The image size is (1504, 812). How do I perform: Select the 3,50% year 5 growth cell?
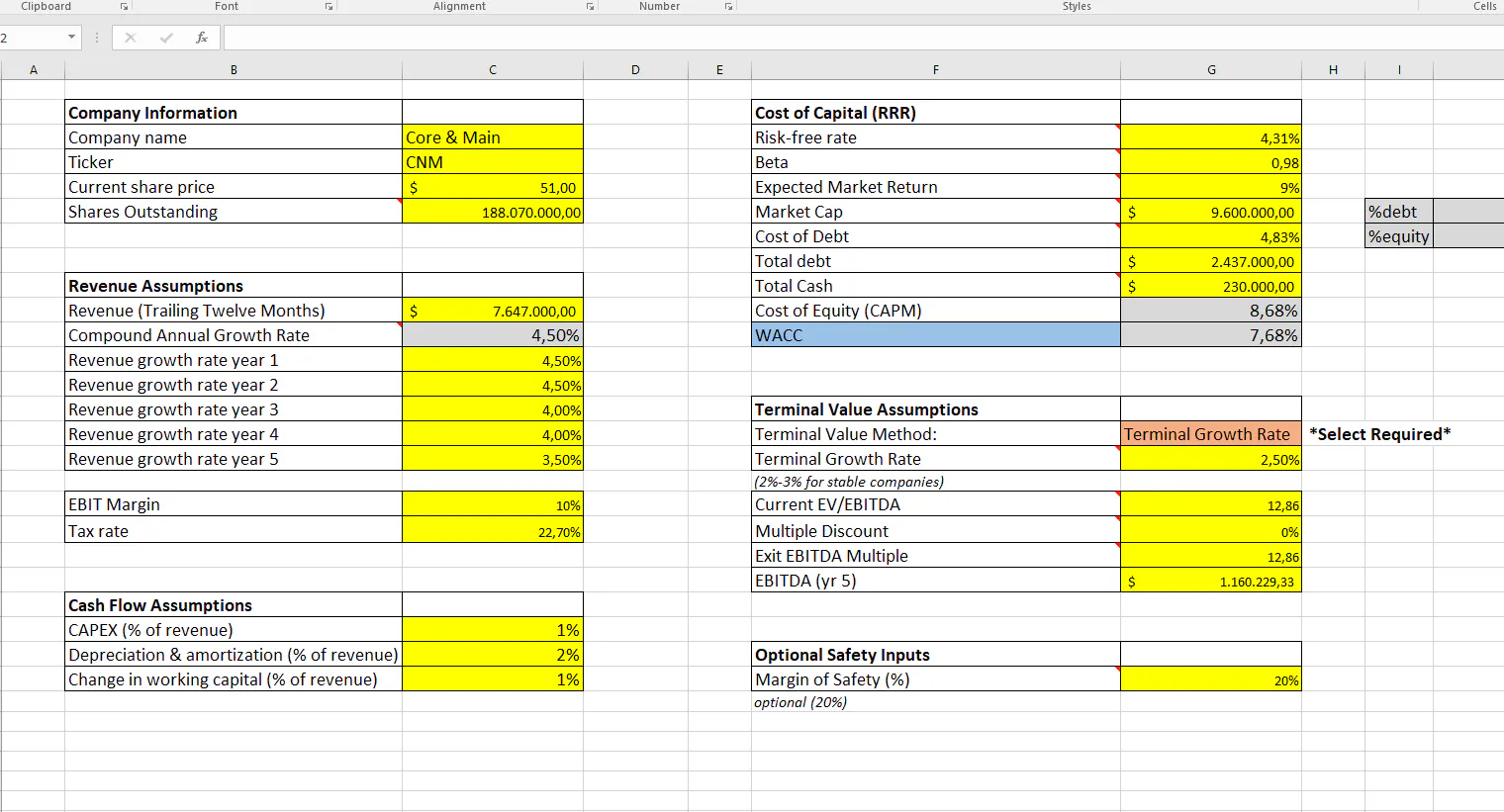pos(493,459)
